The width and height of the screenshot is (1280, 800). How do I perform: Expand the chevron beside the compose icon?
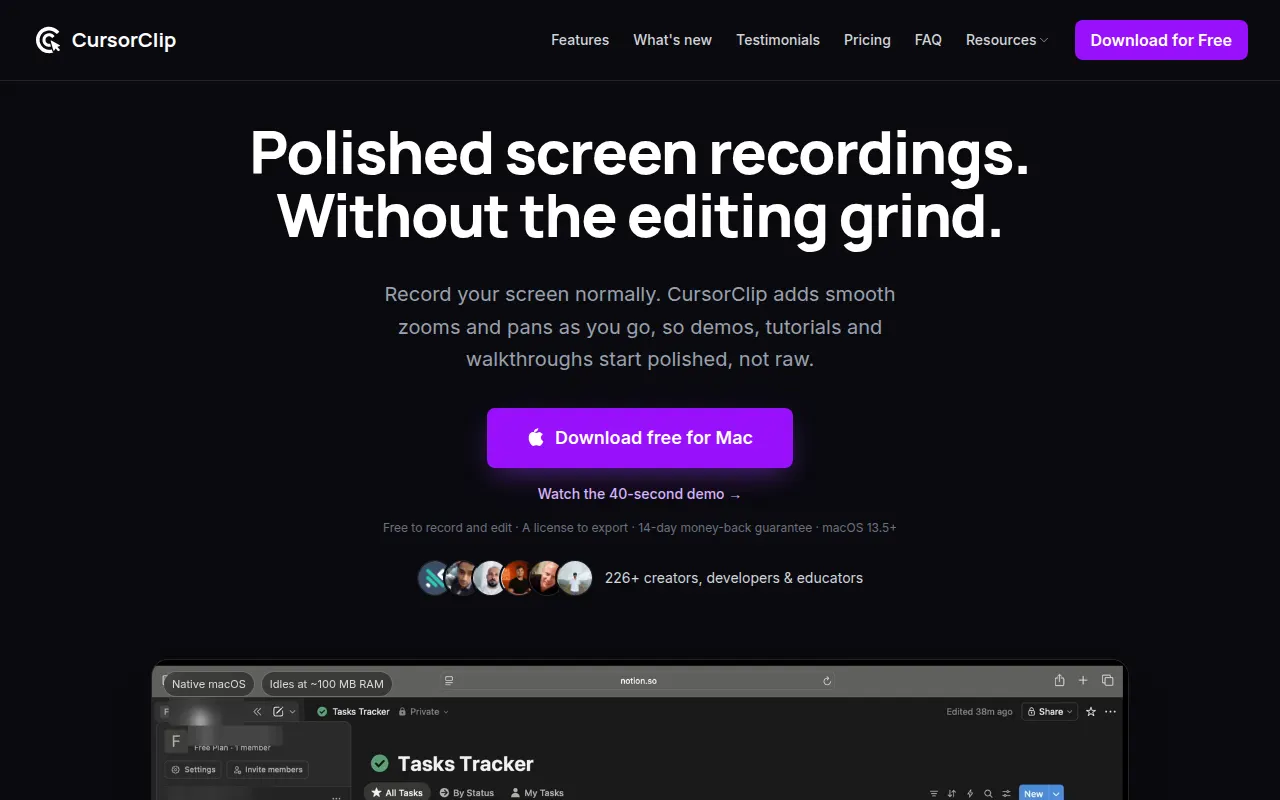click(x=292, y=711)
